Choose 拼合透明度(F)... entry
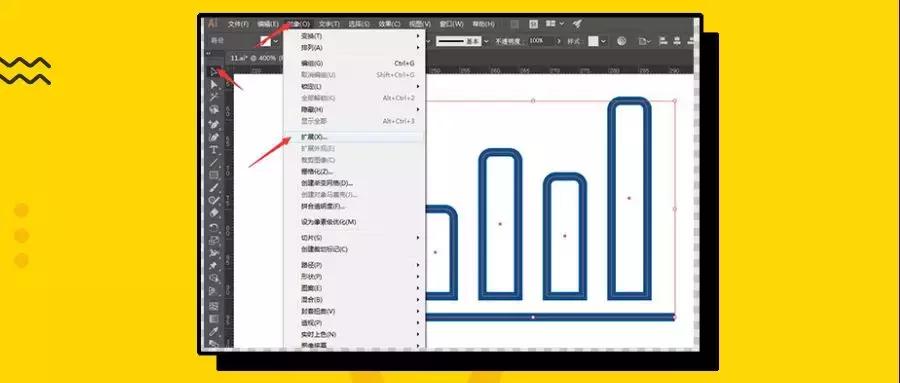900x383 pixels. tap(354, 206)
